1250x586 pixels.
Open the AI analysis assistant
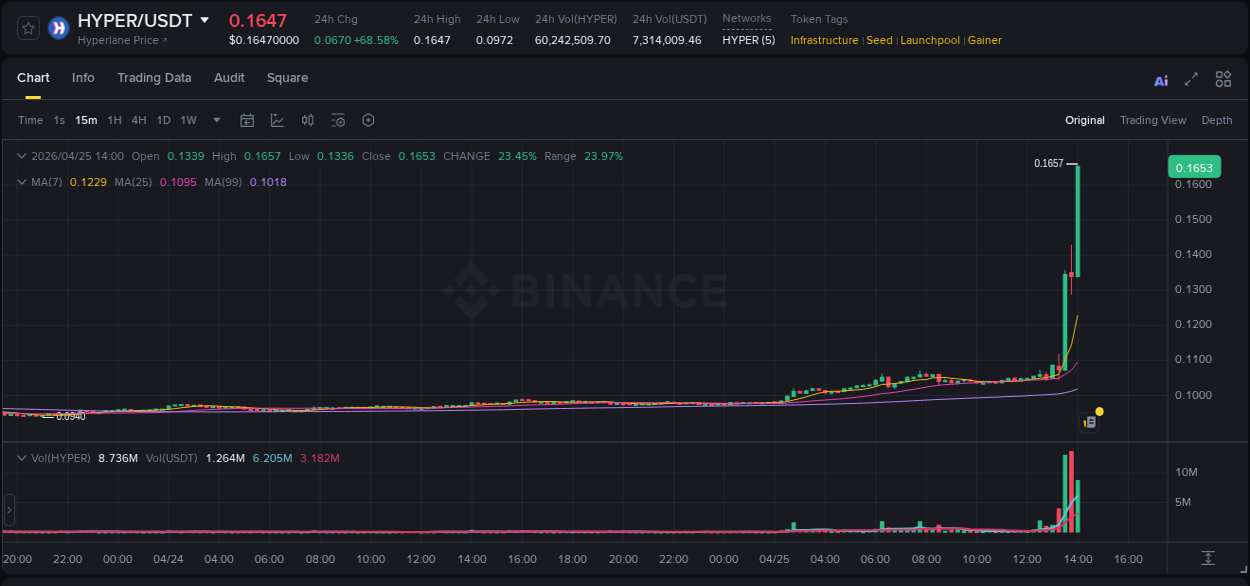tap(1160, 78)
